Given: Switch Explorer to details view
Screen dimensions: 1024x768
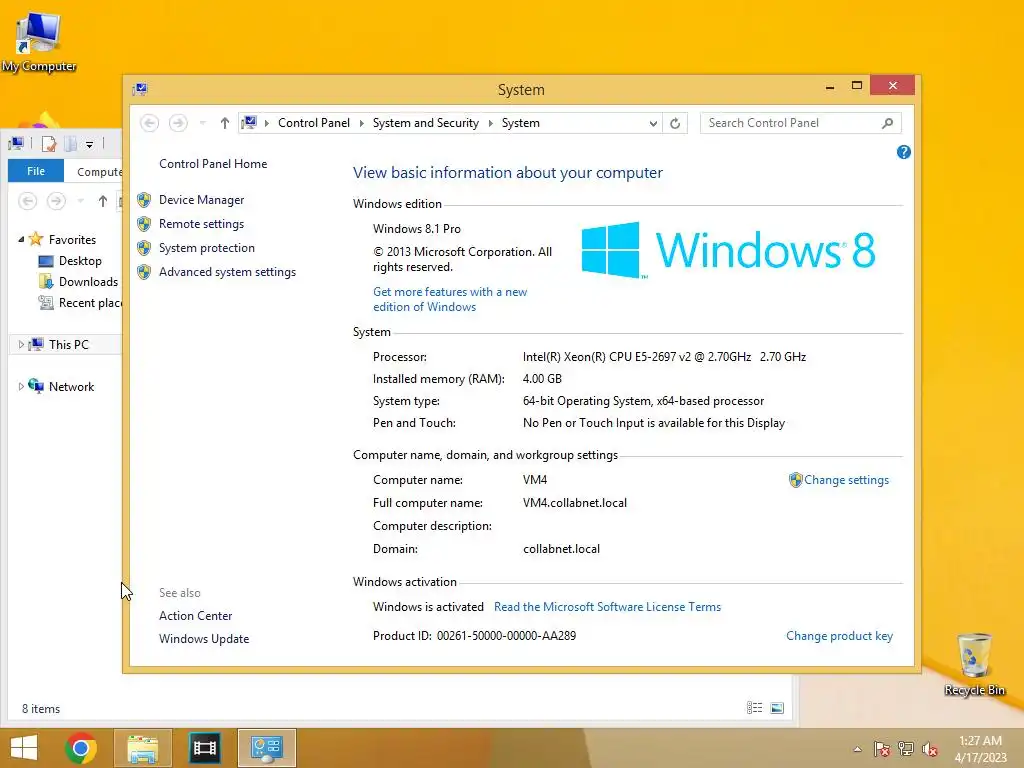Looking at the screenshot, I should (x=754, y=708).
